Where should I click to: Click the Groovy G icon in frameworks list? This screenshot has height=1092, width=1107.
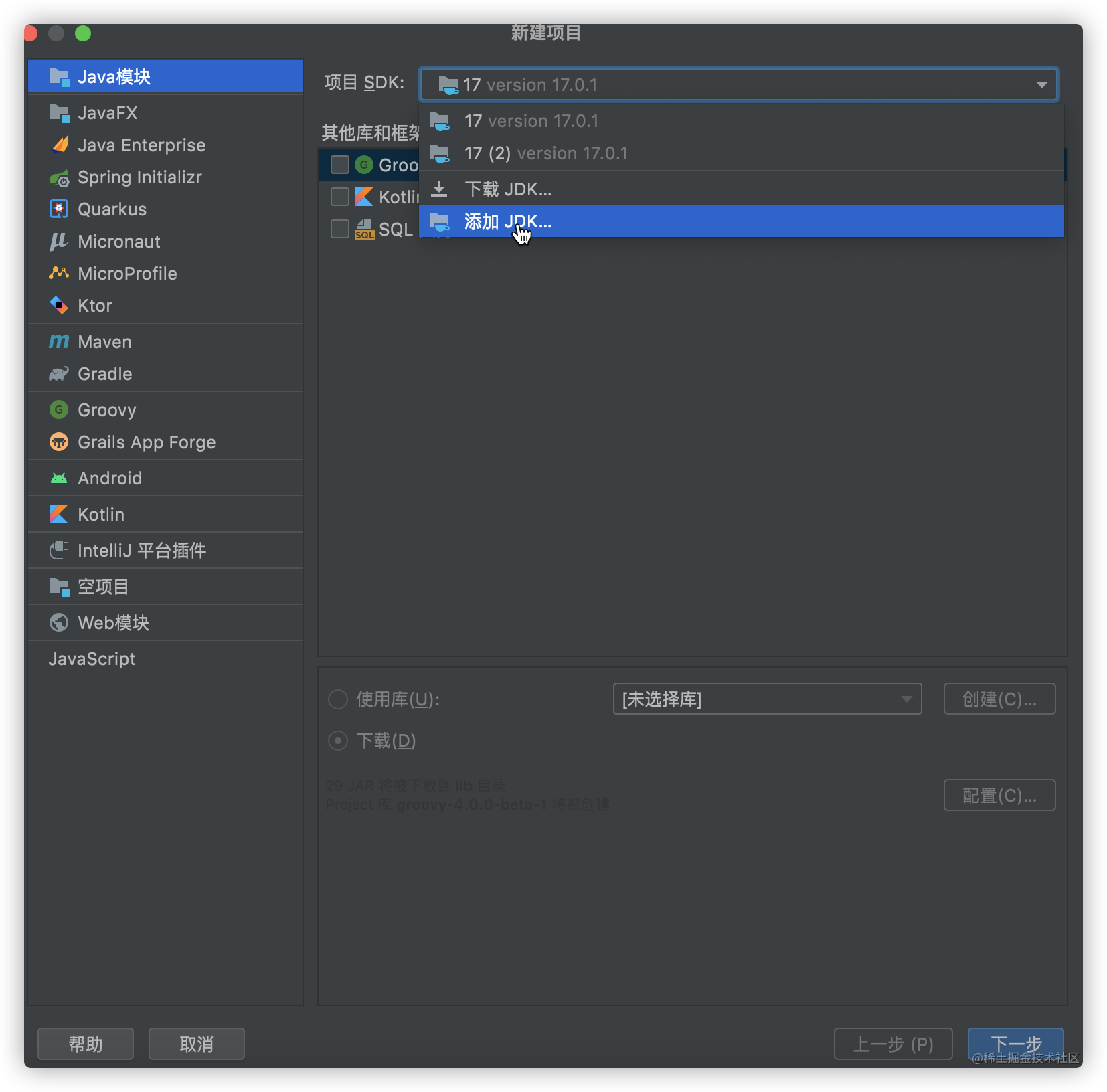pos(364,165)
